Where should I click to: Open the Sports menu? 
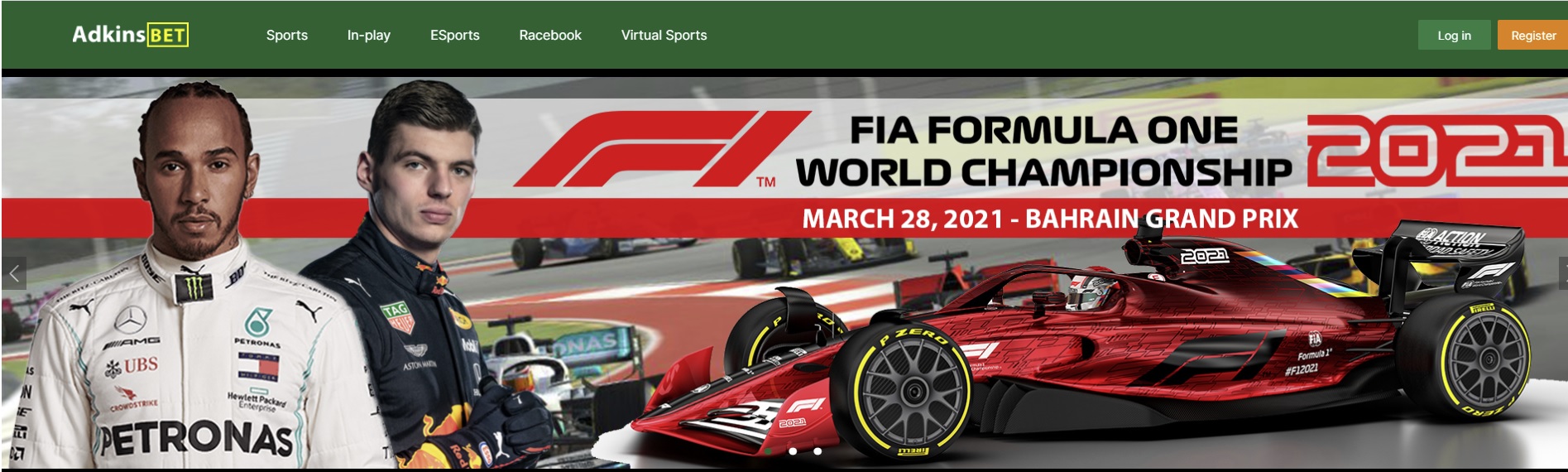287,35
